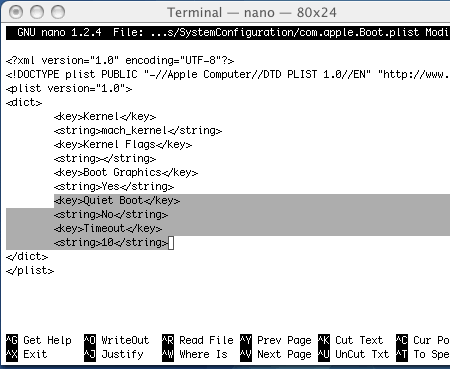
Task: Click the ^J Justify shortcut
Action: click(x=114, y=354)
